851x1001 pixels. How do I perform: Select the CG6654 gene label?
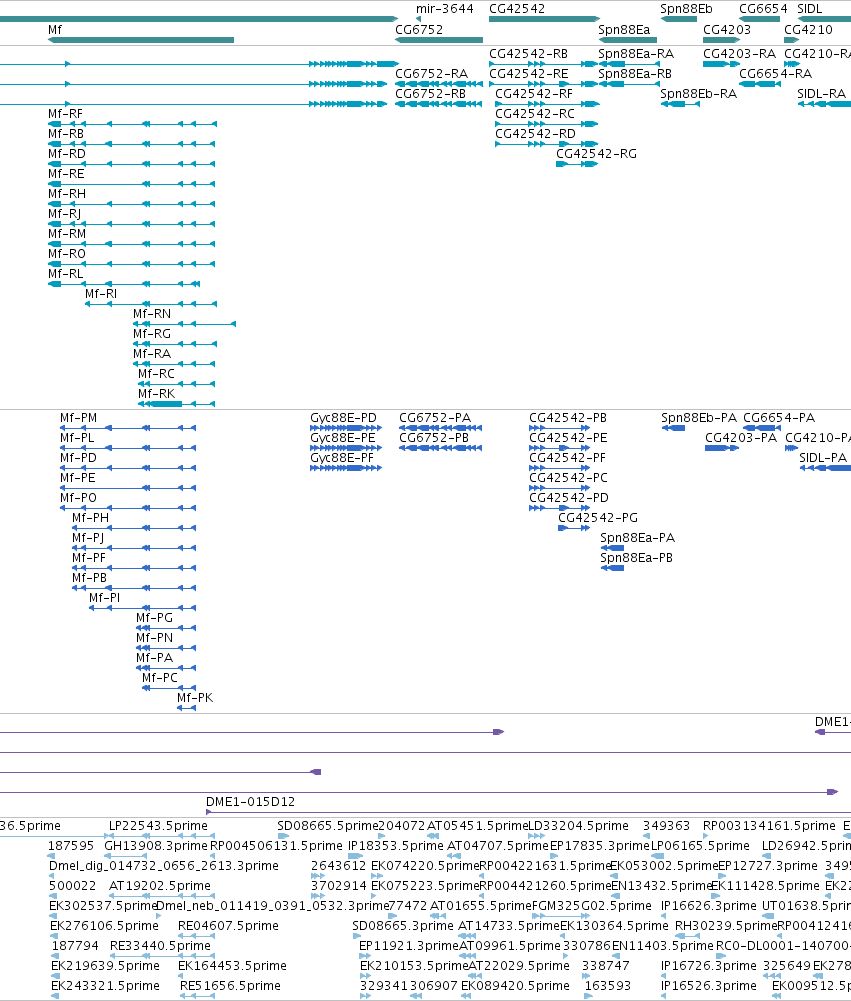click(763, 9)
